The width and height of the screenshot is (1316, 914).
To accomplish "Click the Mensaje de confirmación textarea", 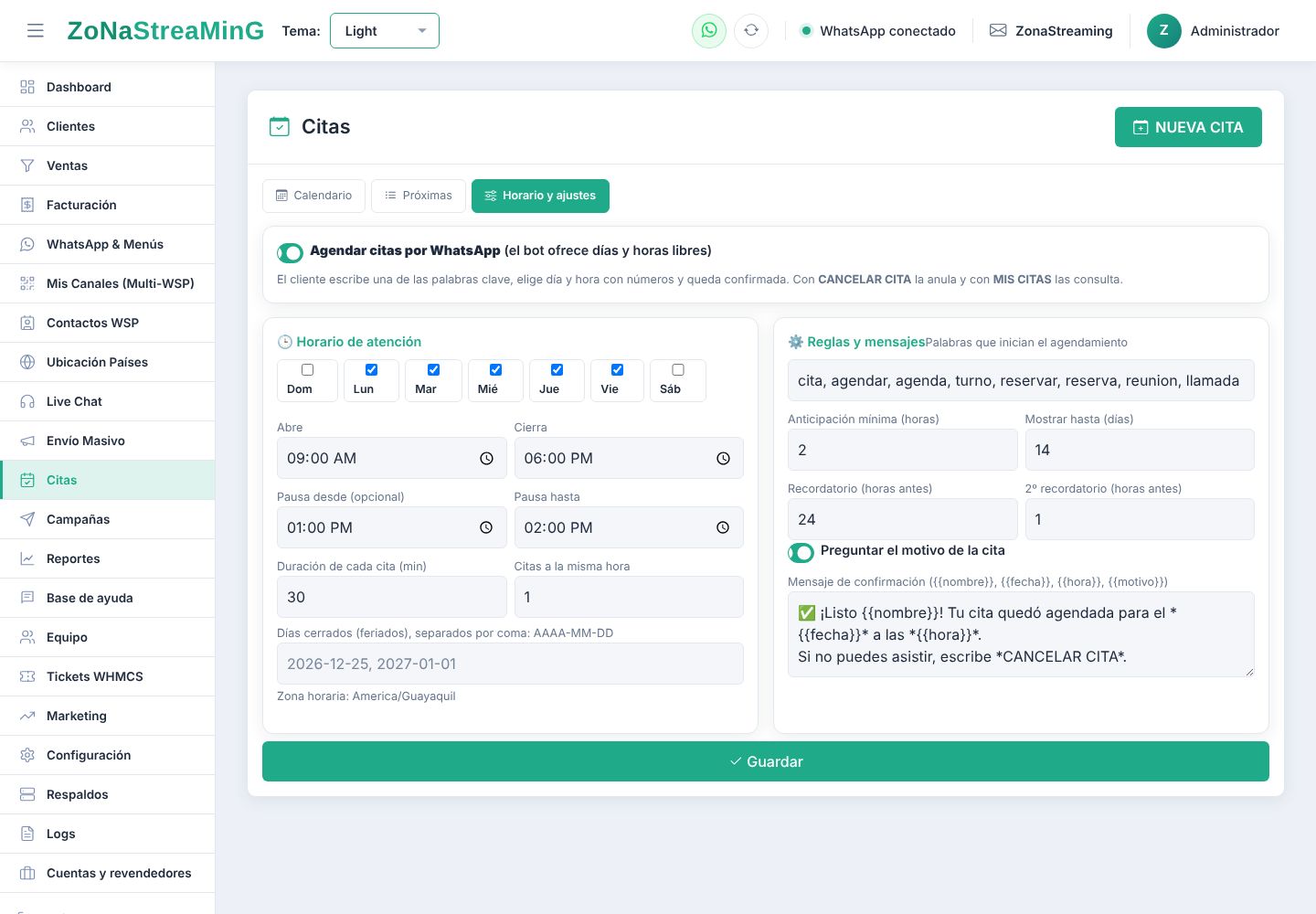I will tap(1021, 634).
